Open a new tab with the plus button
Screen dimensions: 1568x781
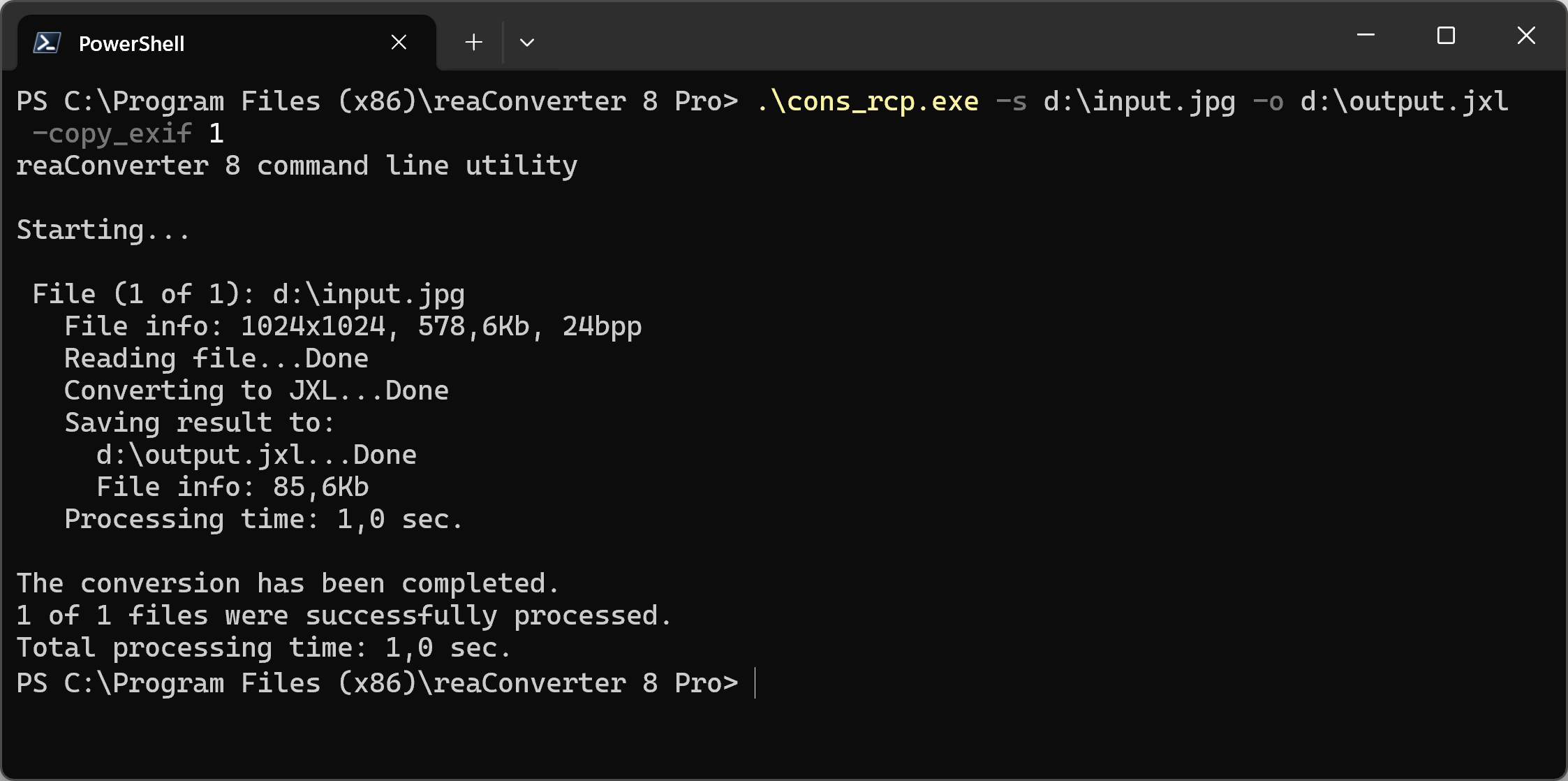click(473, 43)
